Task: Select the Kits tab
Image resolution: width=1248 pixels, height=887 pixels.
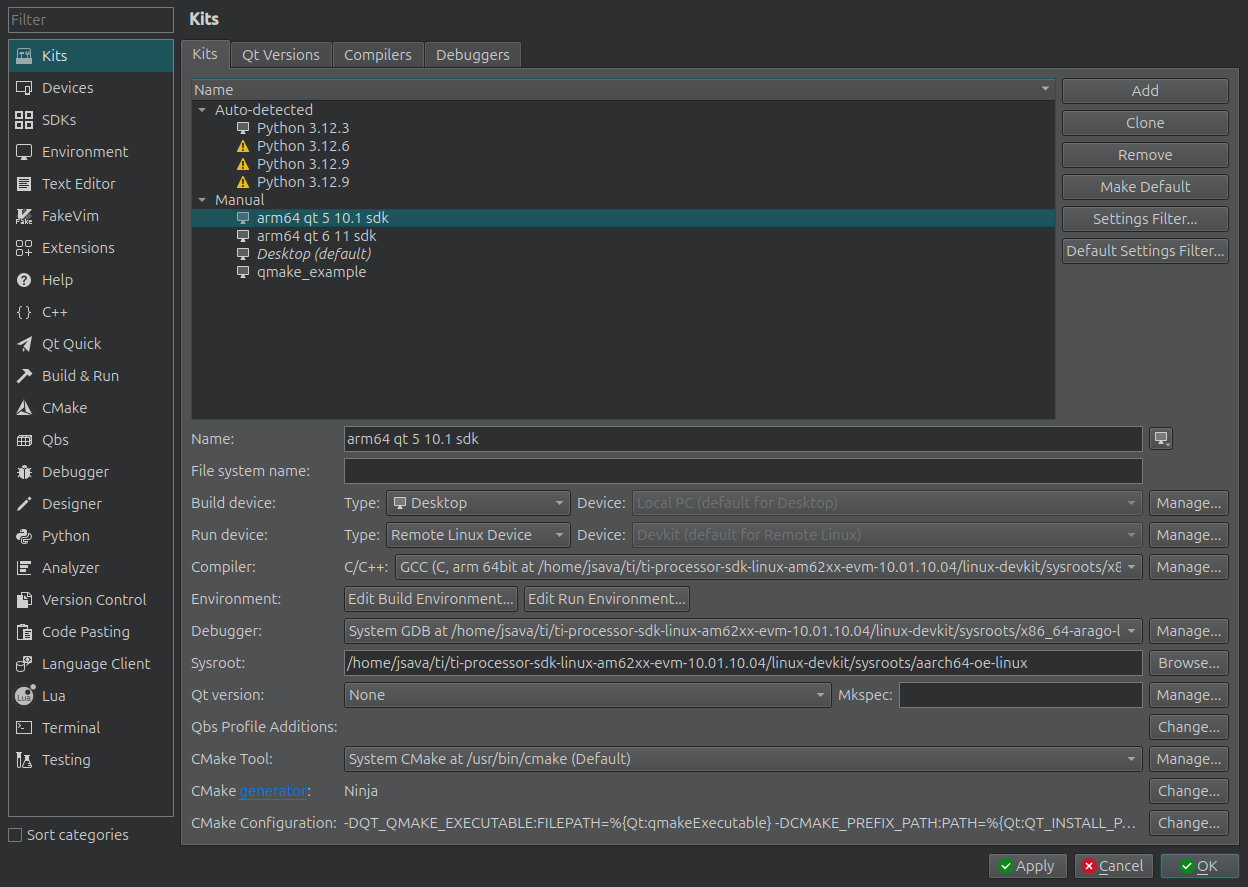Action: coord(205,54)
